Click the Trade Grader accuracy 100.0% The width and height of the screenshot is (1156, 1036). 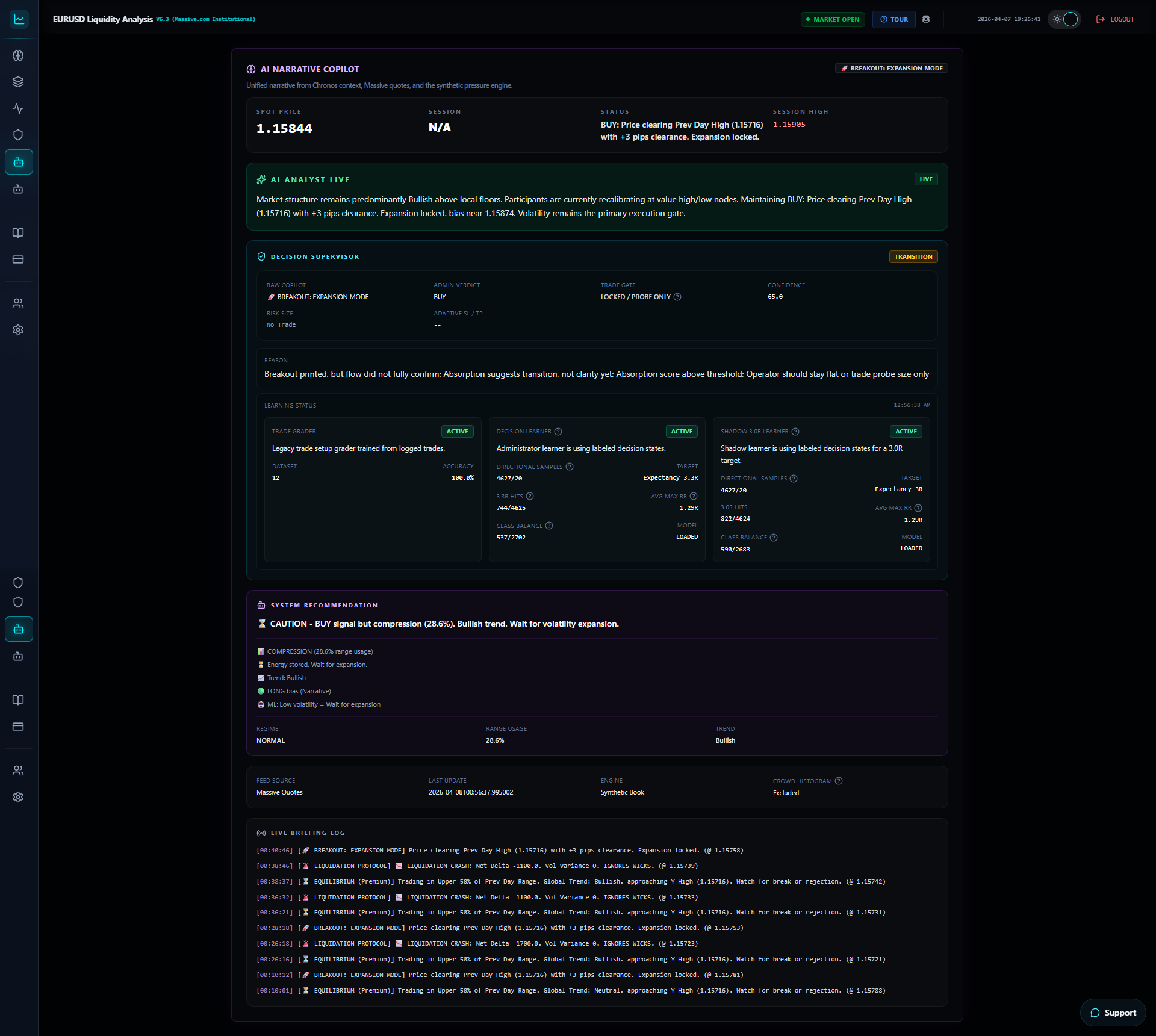point(462,478)
